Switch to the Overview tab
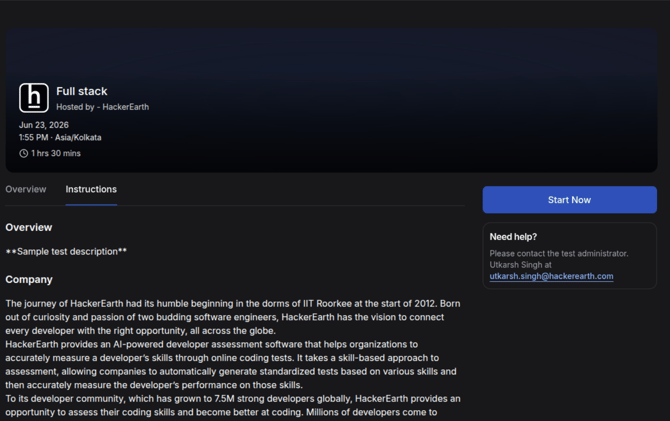This screenshot has height=421, width=670. 26,189
